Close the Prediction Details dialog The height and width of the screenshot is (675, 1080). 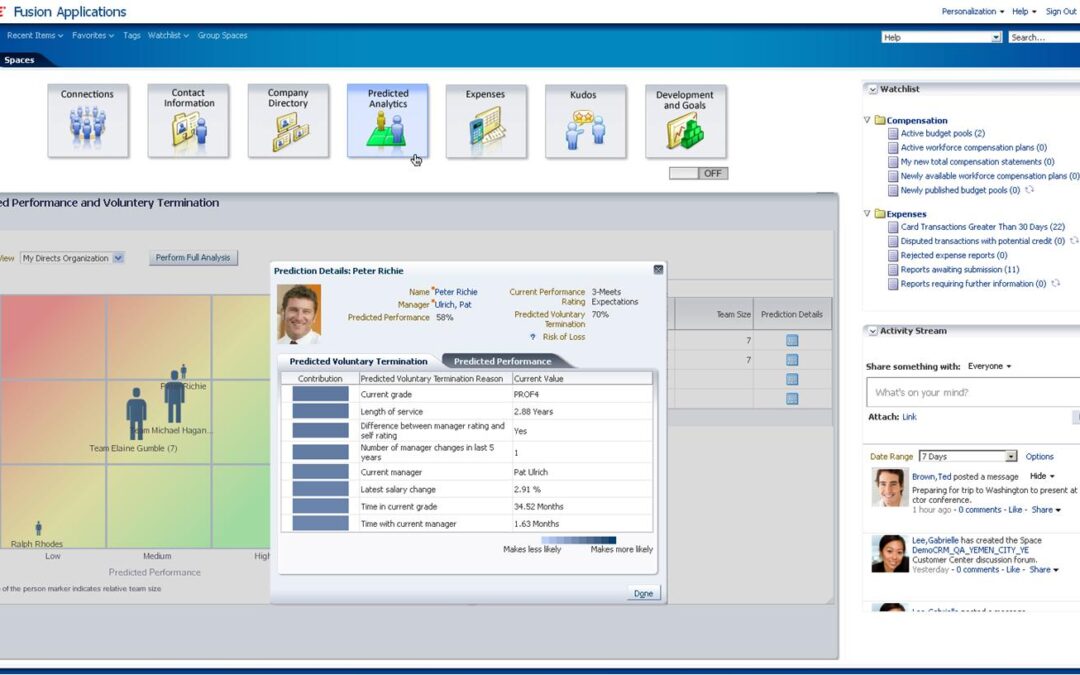click(658, 269)
